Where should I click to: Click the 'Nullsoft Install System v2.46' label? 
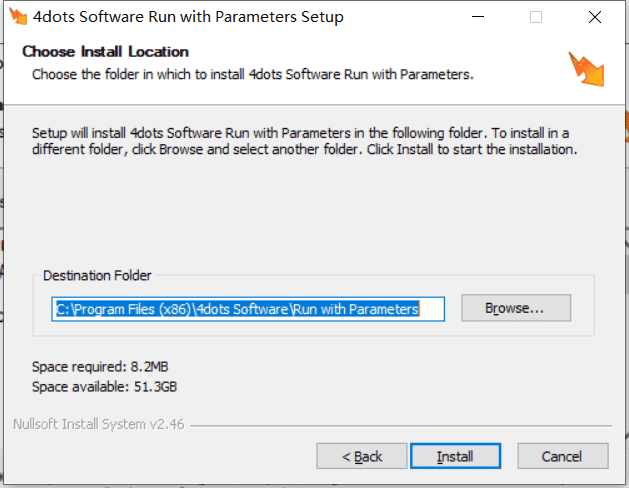[x=99, y=424]
